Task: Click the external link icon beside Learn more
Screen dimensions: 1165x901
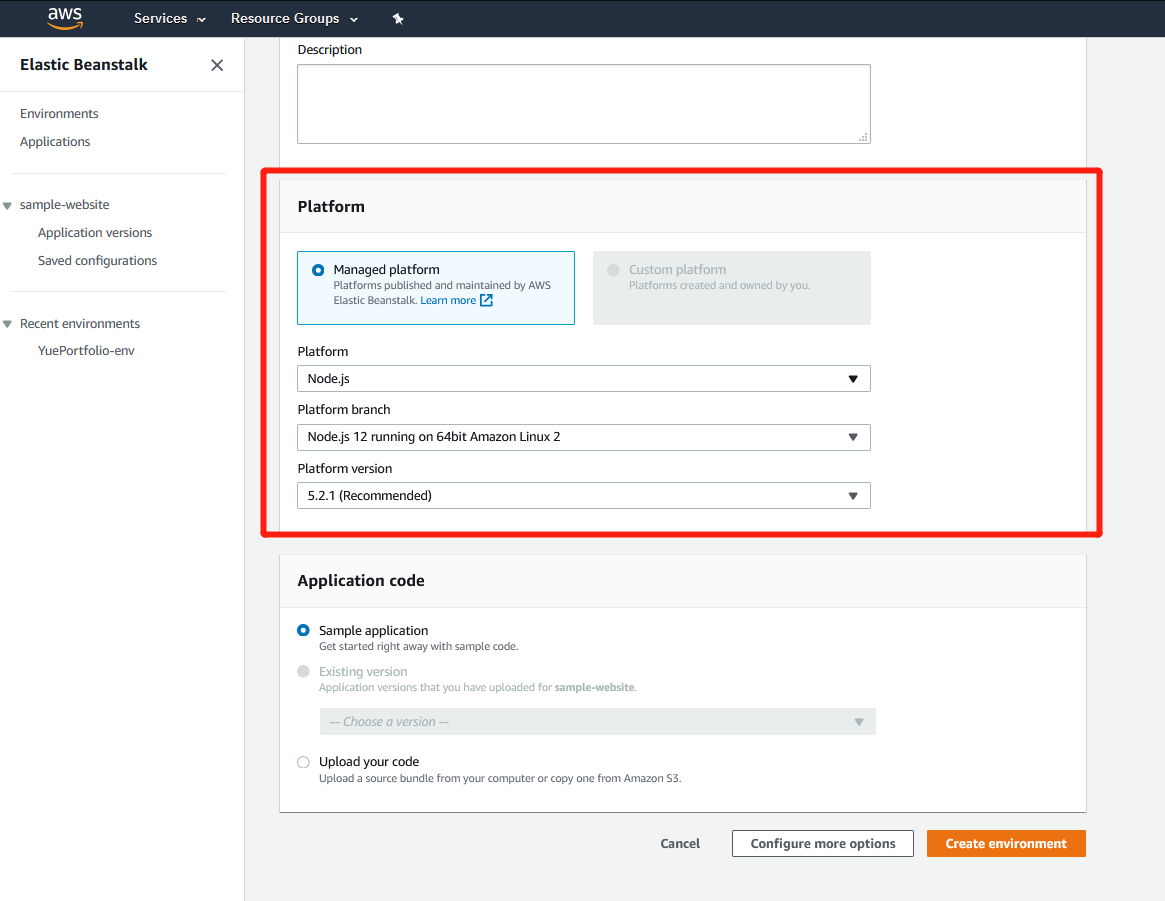Action: coord(487,300)
